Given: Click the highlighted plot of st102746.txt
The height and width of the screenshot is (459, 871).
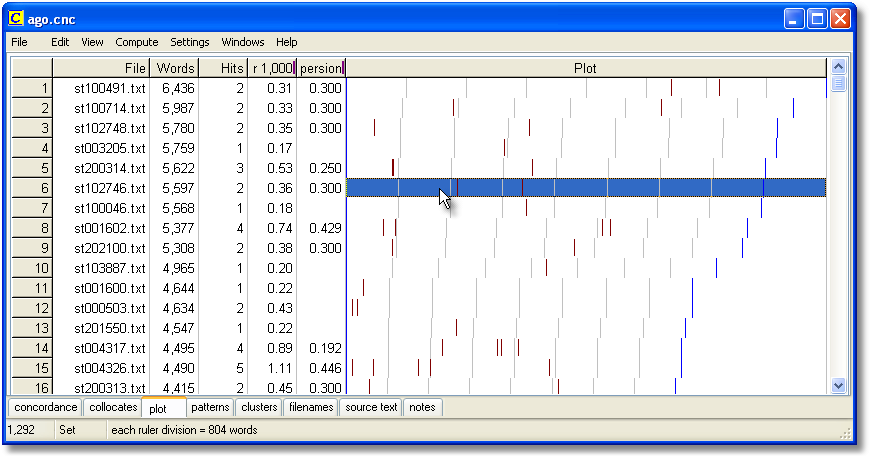Looking at the screenshot, I should pos(586,188).
